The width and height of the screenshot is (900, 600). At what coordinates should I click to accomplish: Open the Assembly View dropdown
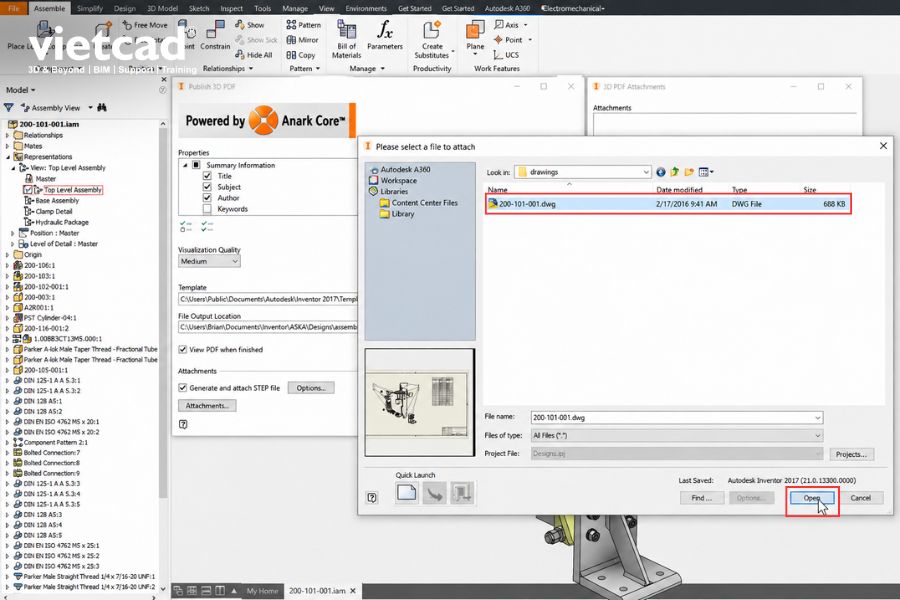tap(90, 107)
